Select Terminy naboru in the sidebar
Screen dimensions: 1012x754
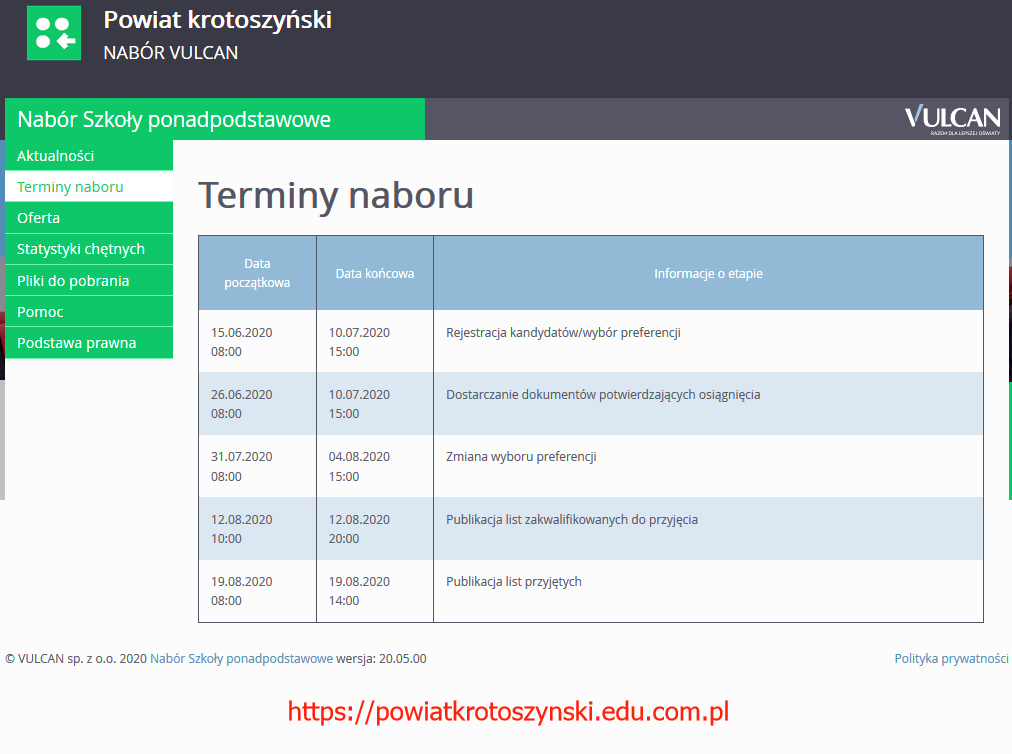[71, 187]
